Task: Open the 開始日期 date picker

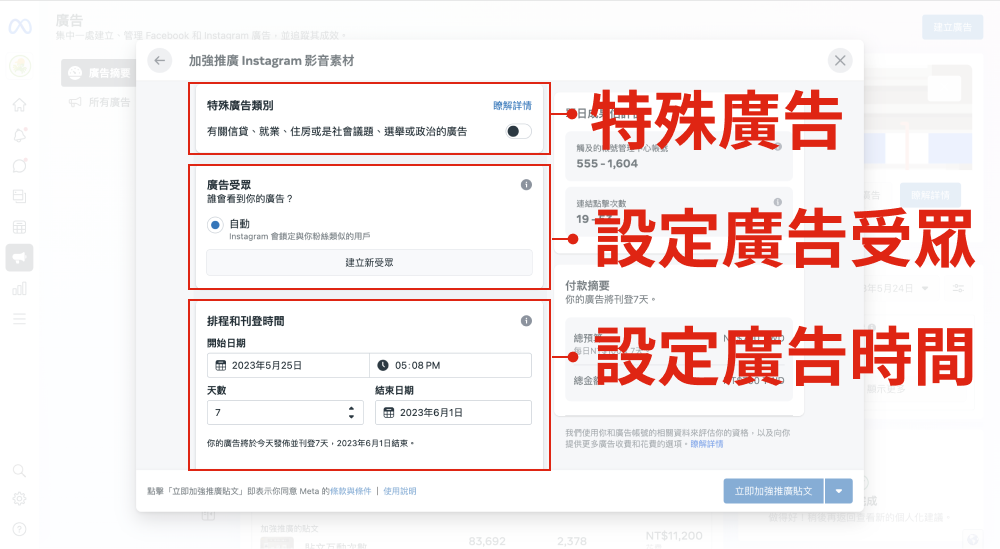Action: point(287,366)
